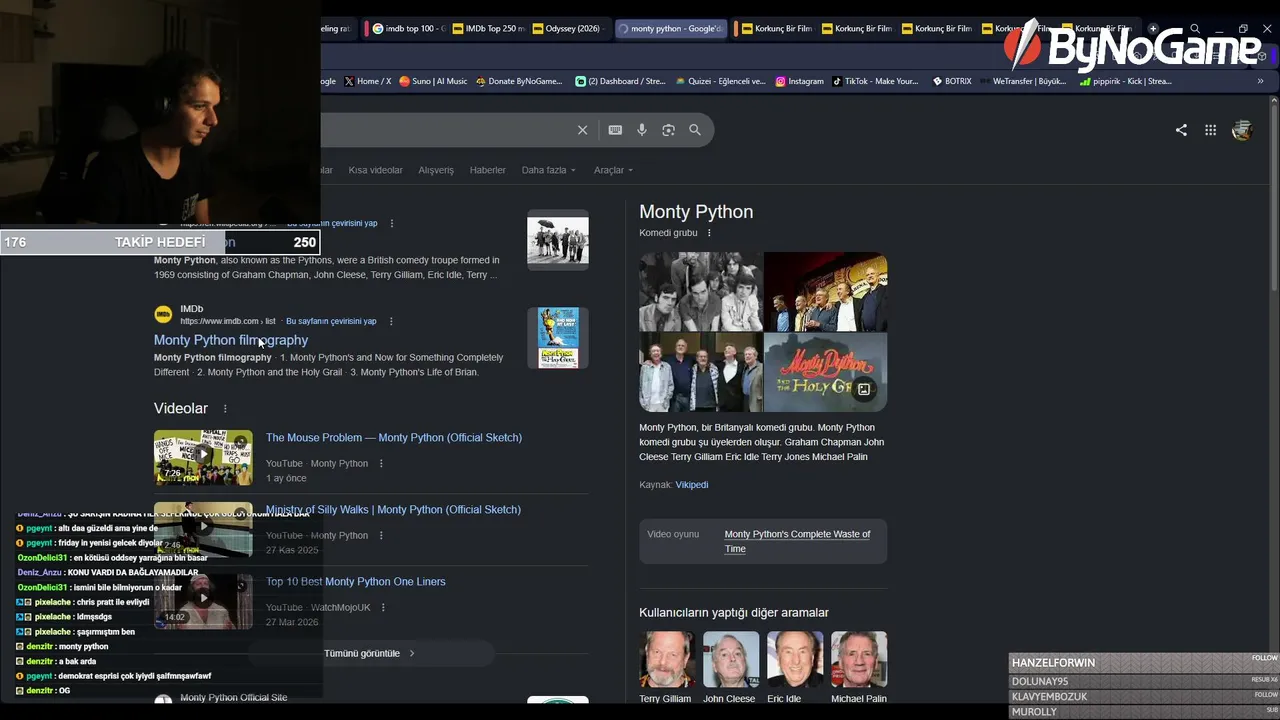Viewport: 1280px width, 720px height.
Task: Open Top 10 Best Monty Python One Liners
Action: 356,582
